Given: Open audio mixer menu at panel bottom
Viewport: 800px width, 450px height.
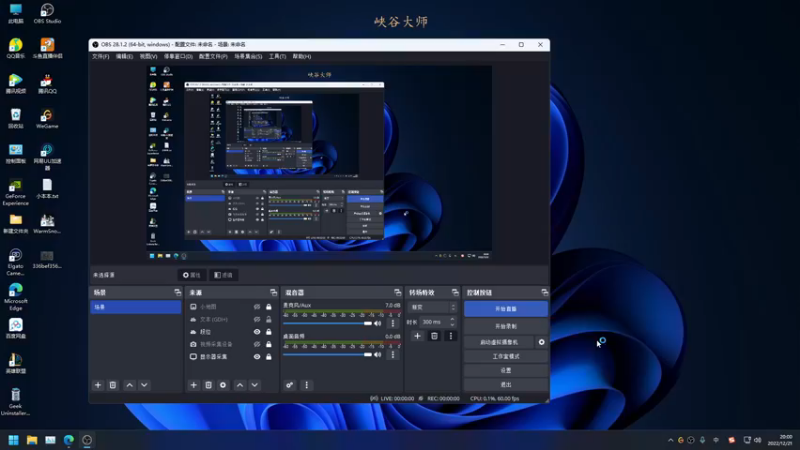Looking at the screenshot, I should (307, 385).
